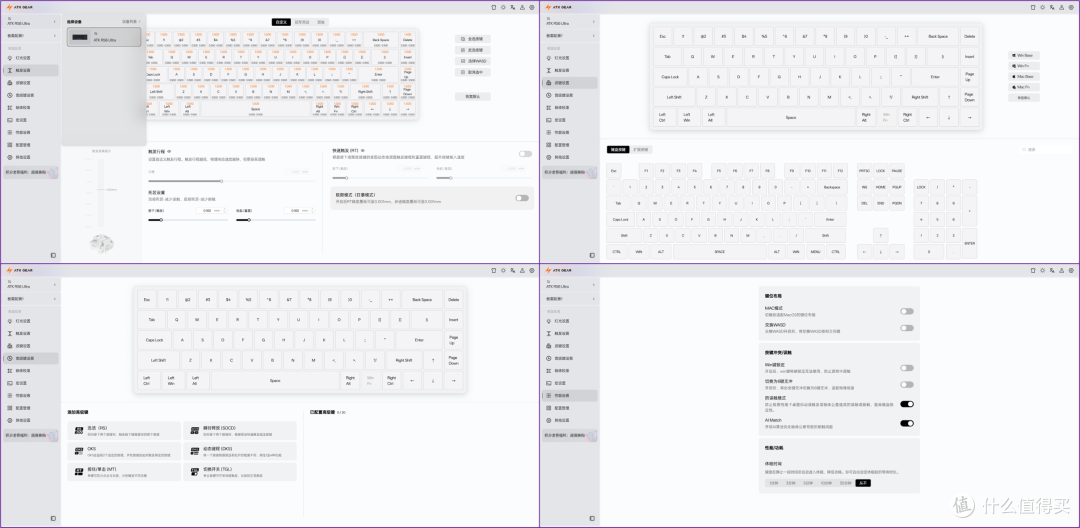Open 宏设置 macro icon in bottom-right window sidebar

click(x=550, y=383)
